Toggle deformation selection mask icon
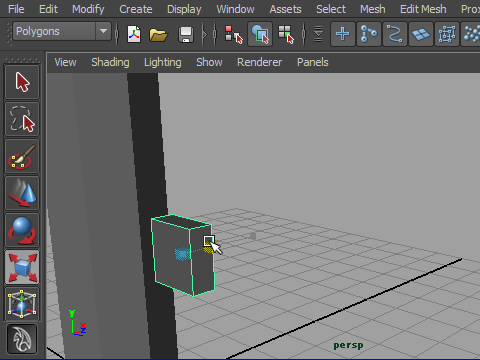 447,34
